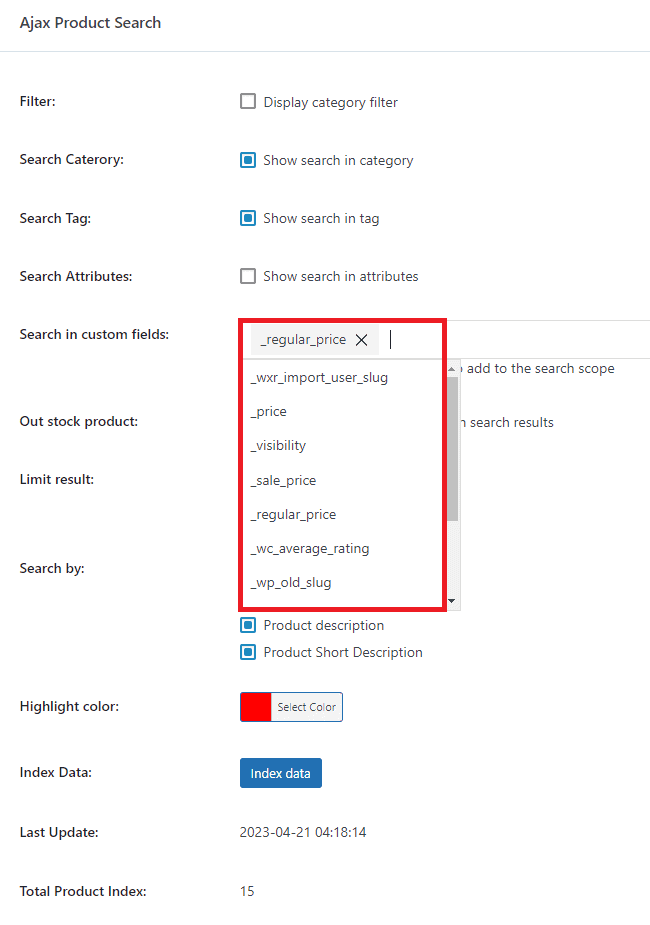The width and height of the screenshot is (650, 925).
Task: Pick _visibility from the custom fields list
Action: point(279,446)
